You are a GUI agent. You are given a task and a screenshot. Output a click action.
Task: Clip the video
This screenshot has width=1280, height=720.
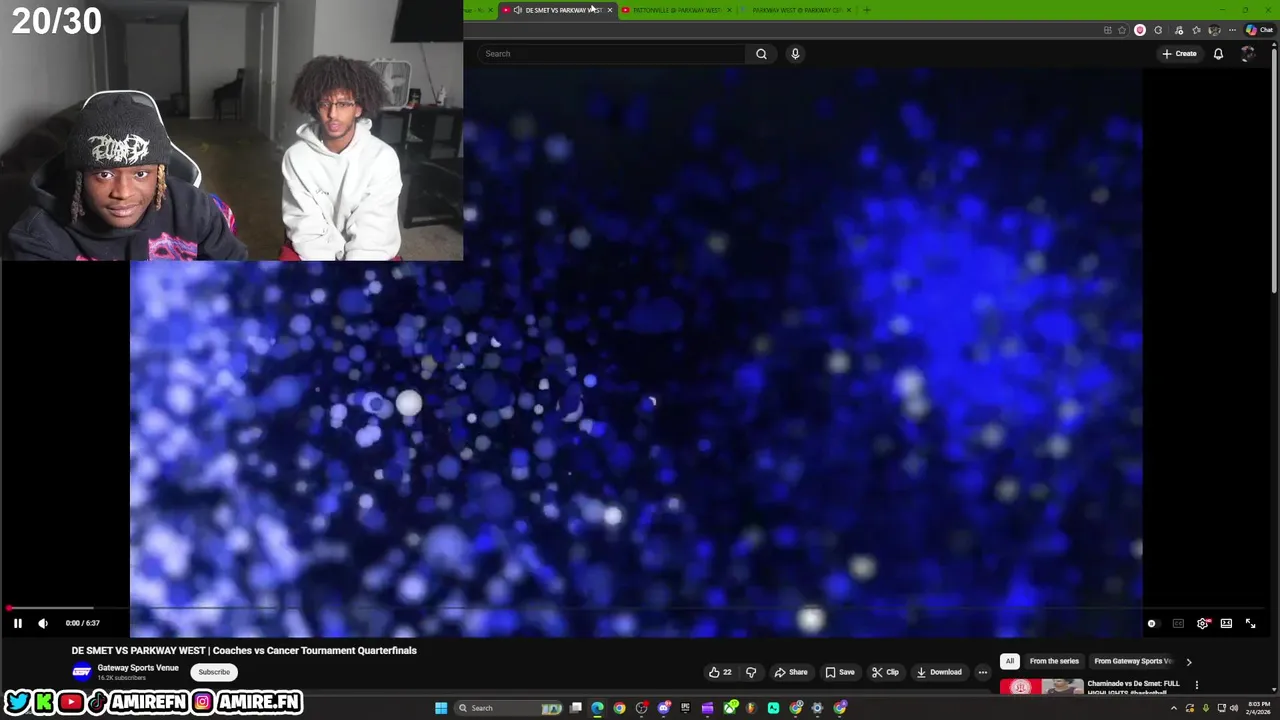click(885, 672)
